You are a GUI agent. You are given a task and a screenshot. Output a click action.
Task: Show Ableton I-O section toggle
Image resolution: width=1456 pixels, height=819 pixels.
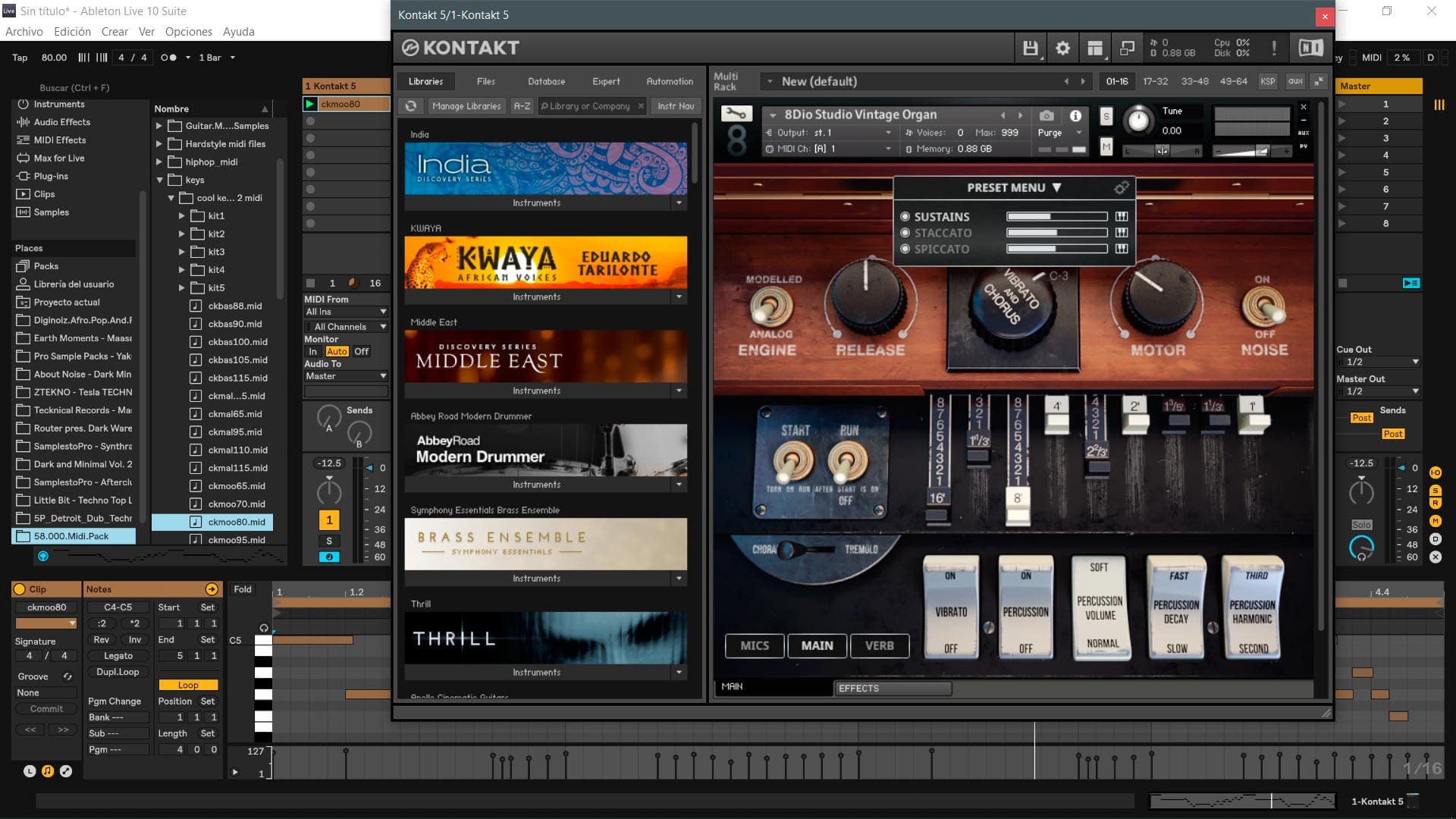tap(1436, 472)
